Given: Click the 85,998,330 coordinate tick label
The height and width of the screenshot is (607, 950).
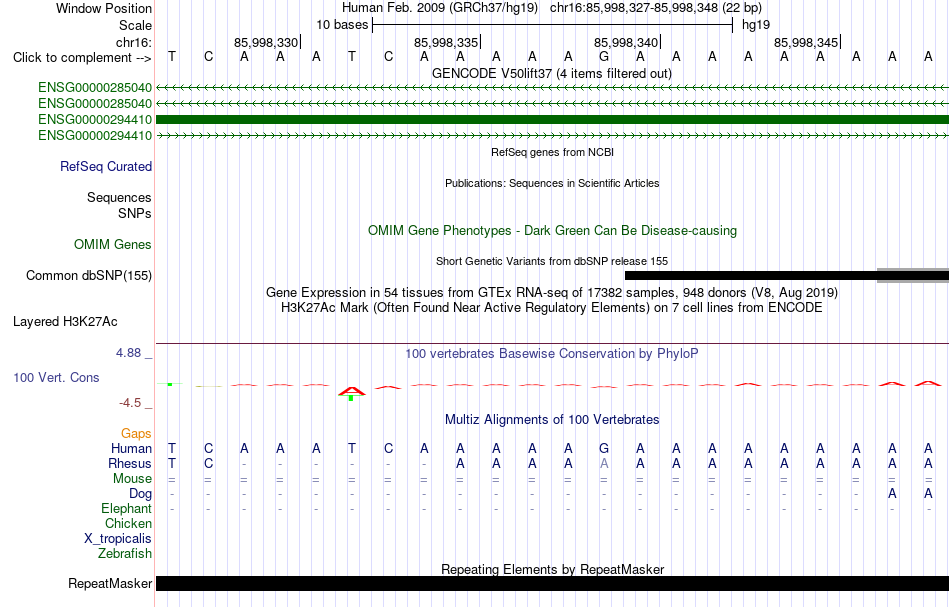Looking at the screenshot, I should (266, 42).
